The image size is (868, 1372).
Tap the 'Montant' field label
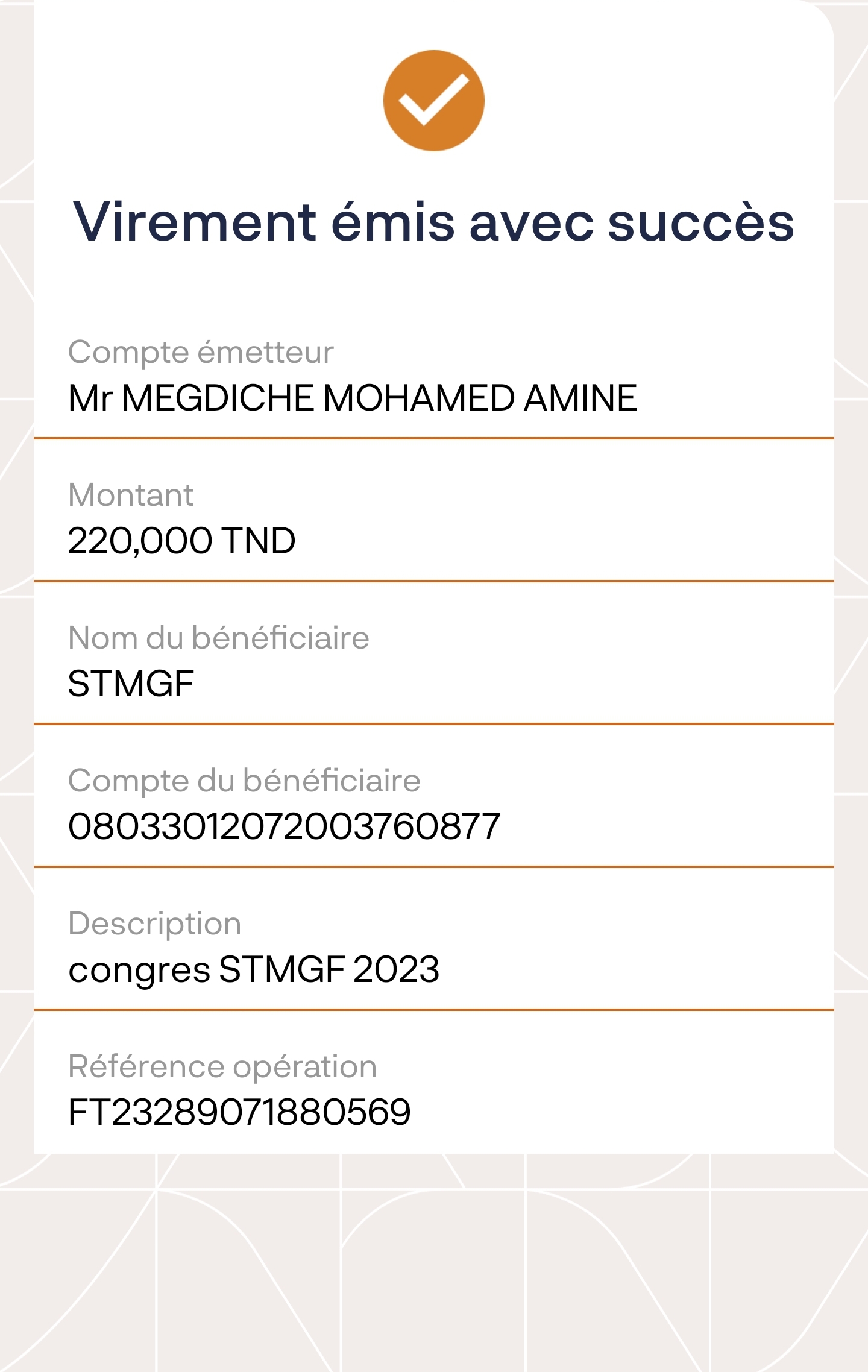point(131,495)
